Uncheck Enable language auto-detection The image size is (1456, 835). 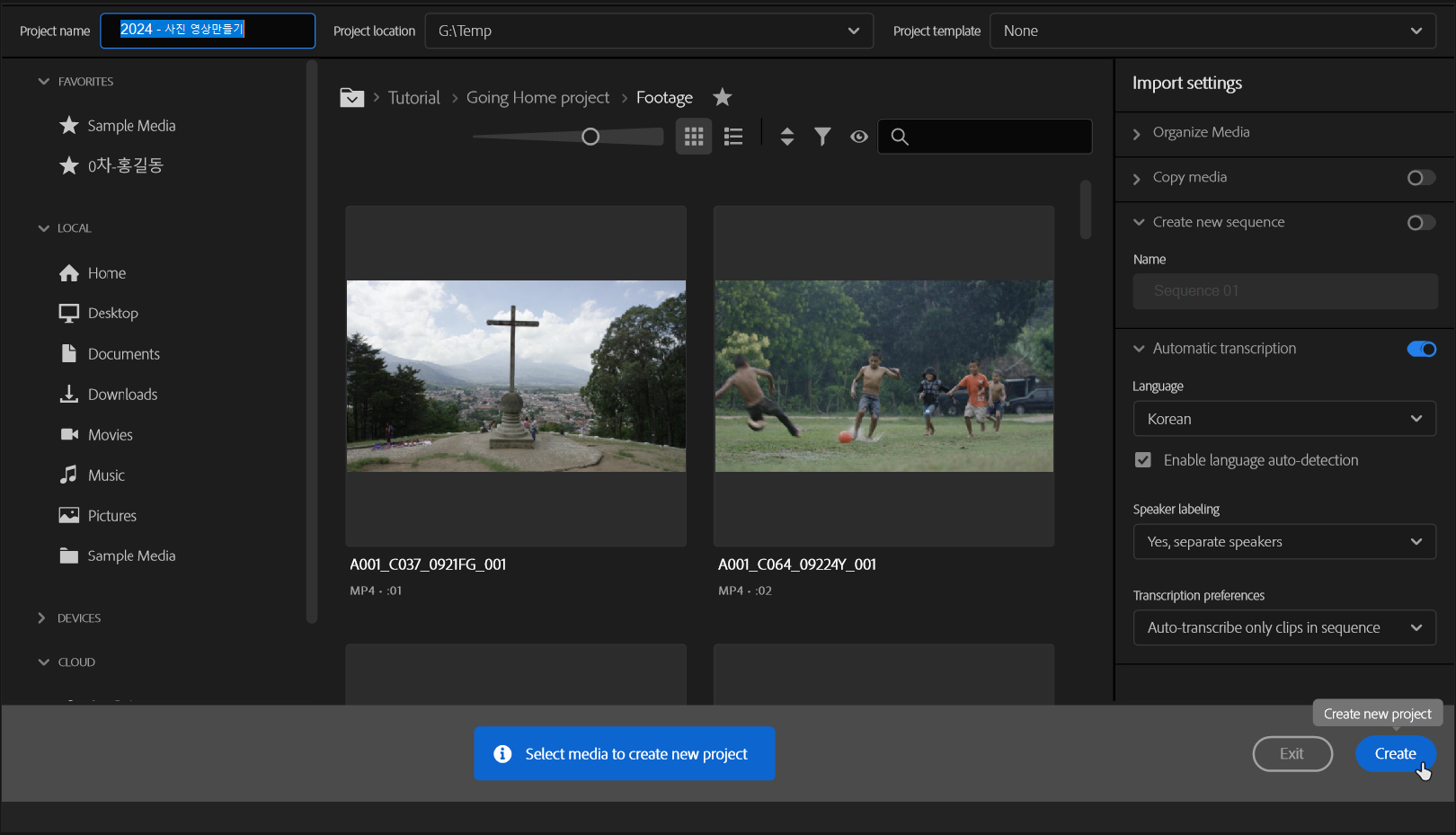point(1143,460)
